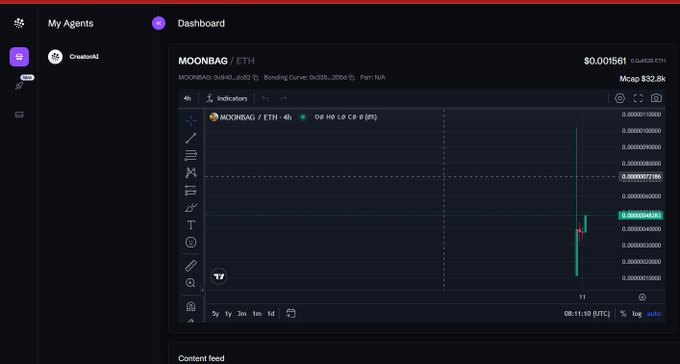Toggle the magnet mode tool
680x364 pixels.
pyautogui.click(x=191, y=306)
